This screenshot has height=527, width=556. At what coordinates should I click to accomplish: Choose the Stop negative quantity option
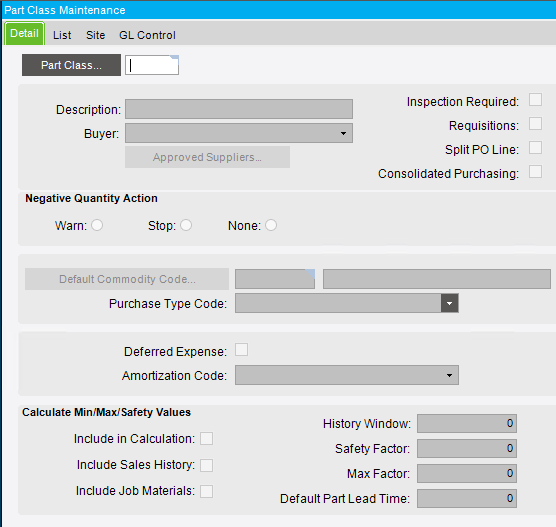[x=186, y=225]
